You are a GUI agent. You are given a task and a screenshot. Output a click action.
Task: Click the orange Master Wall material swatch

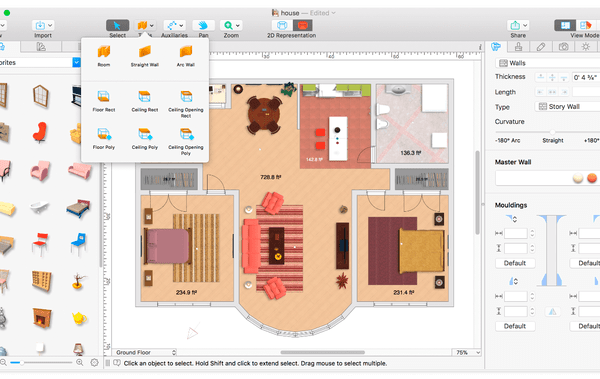(592, 178)
